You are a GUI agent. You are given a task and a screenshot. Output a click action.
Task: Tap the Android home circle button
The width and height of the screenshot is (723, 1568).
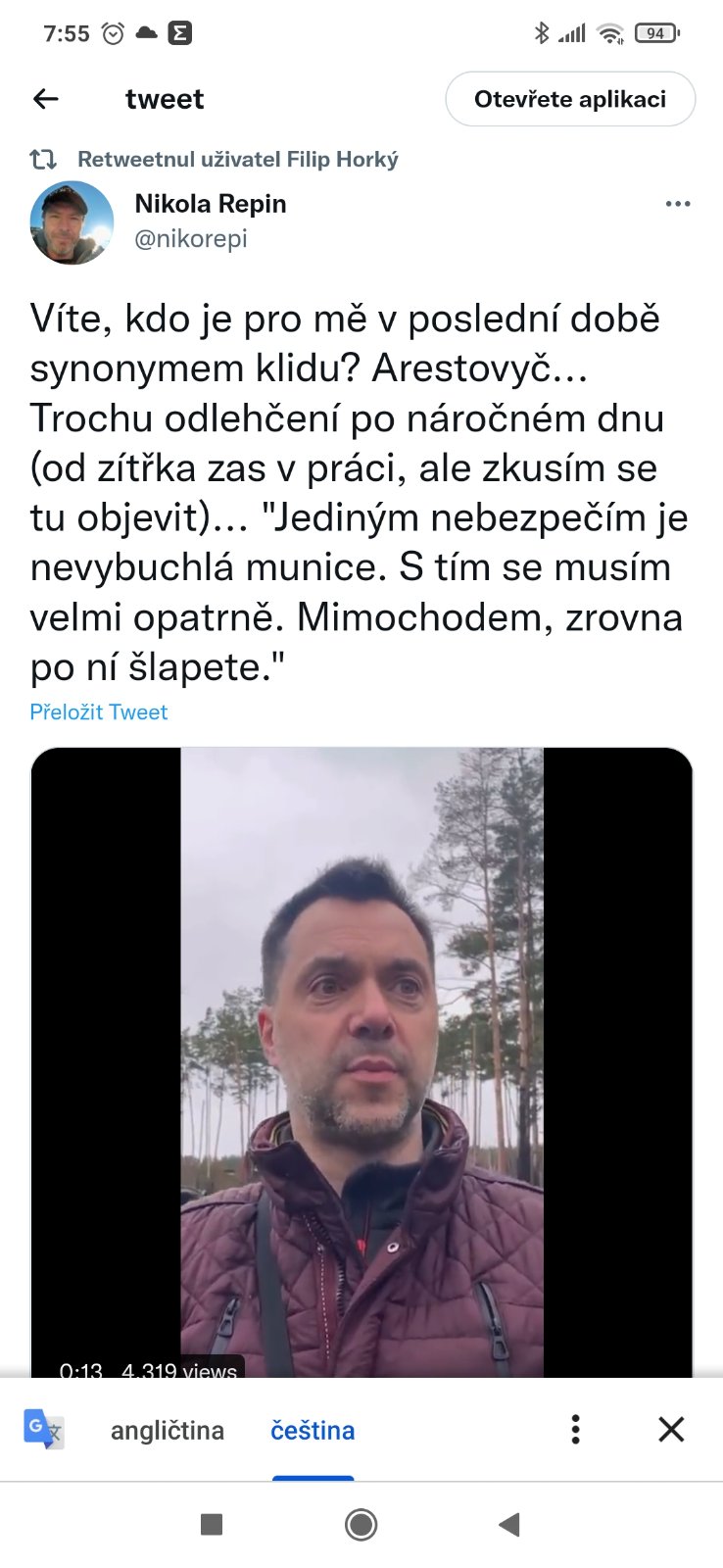coord(361,1524)
